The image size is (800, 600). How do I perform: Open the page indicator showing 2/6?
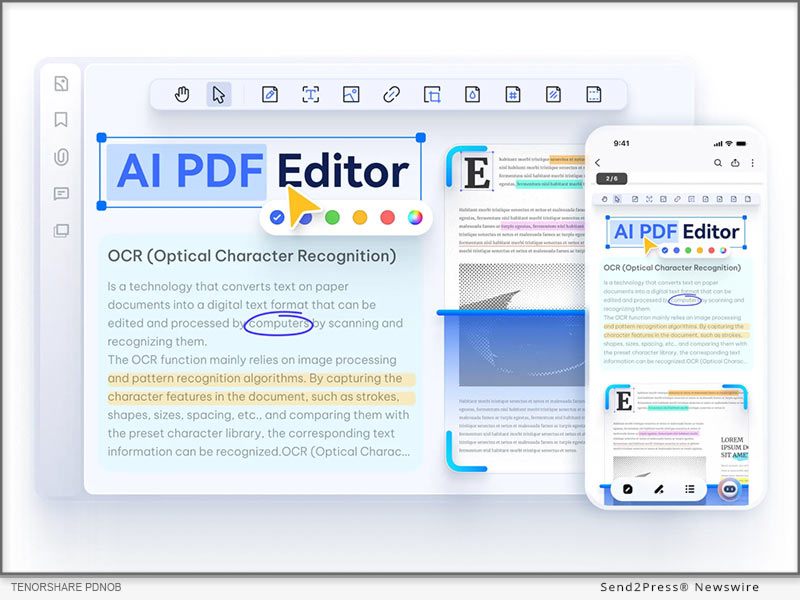point(611,179)
